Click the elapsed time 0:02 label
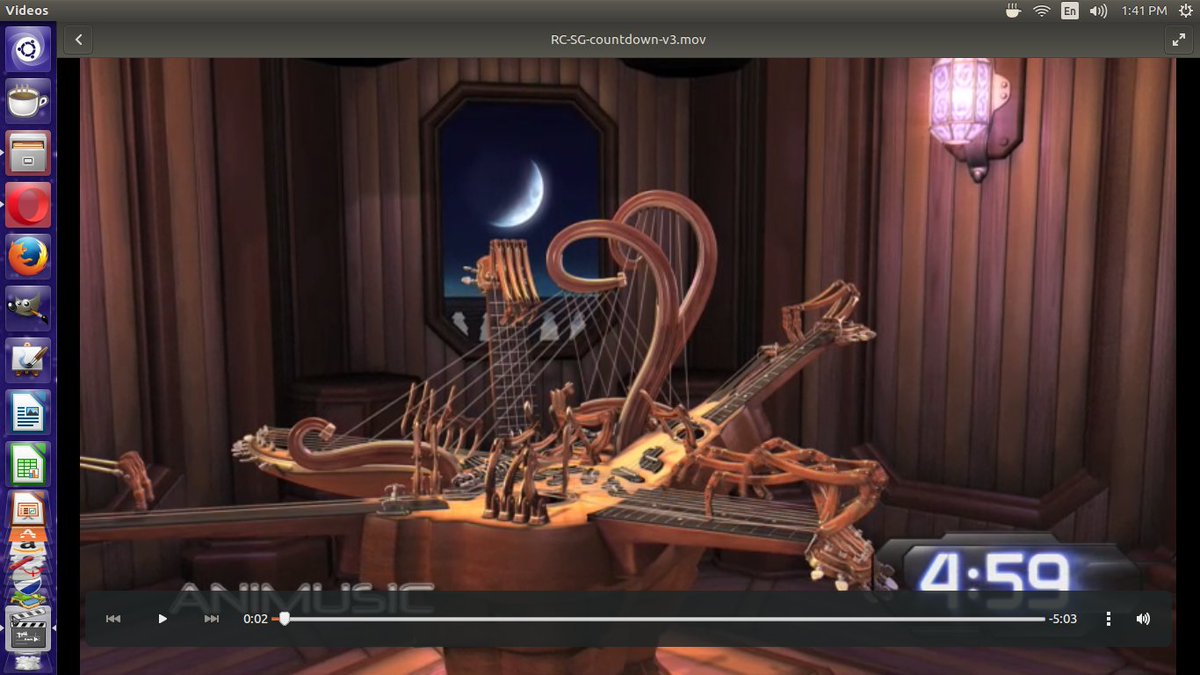The width and height of the screenshot is (1200, 675). 256,619
